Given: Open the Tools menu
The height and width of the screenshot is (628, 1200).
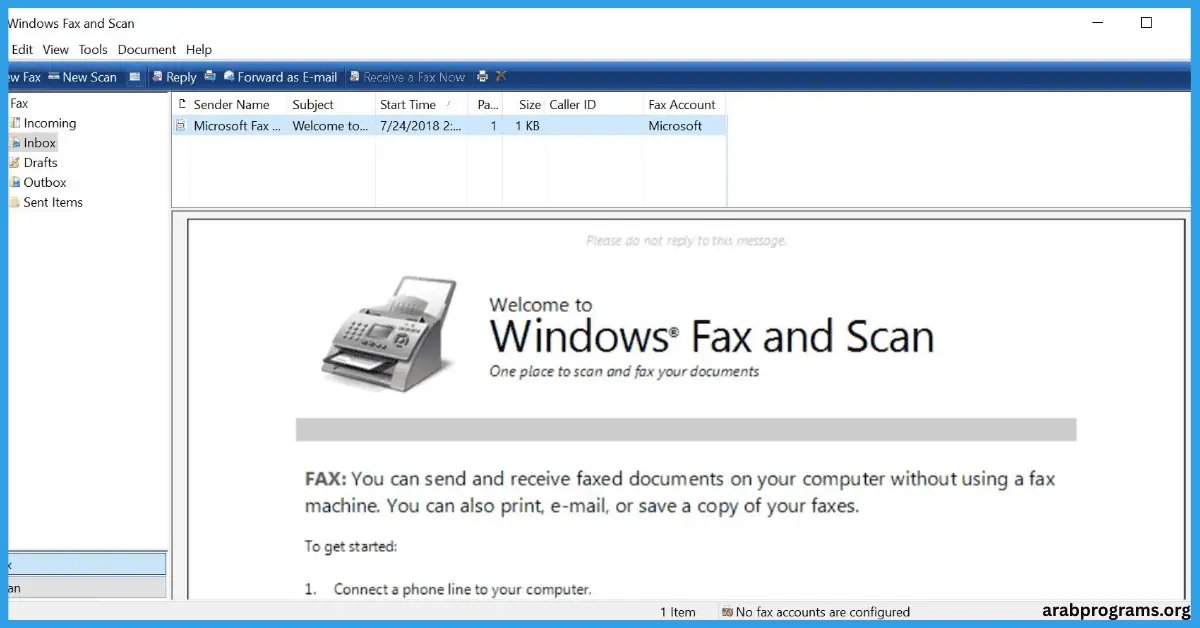Looking at the screenshot, I should [93, 50].
